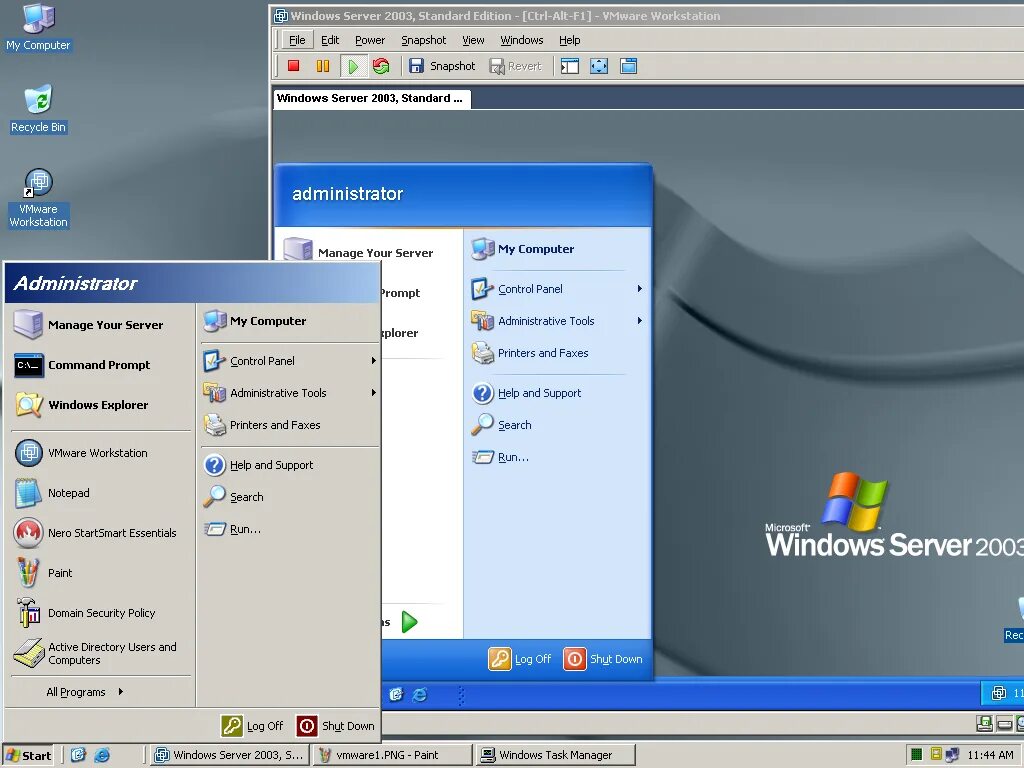This screenshot has height=768, width=1024.
Task: Click Search in guest VM Start menu
Action: point(556,424)
